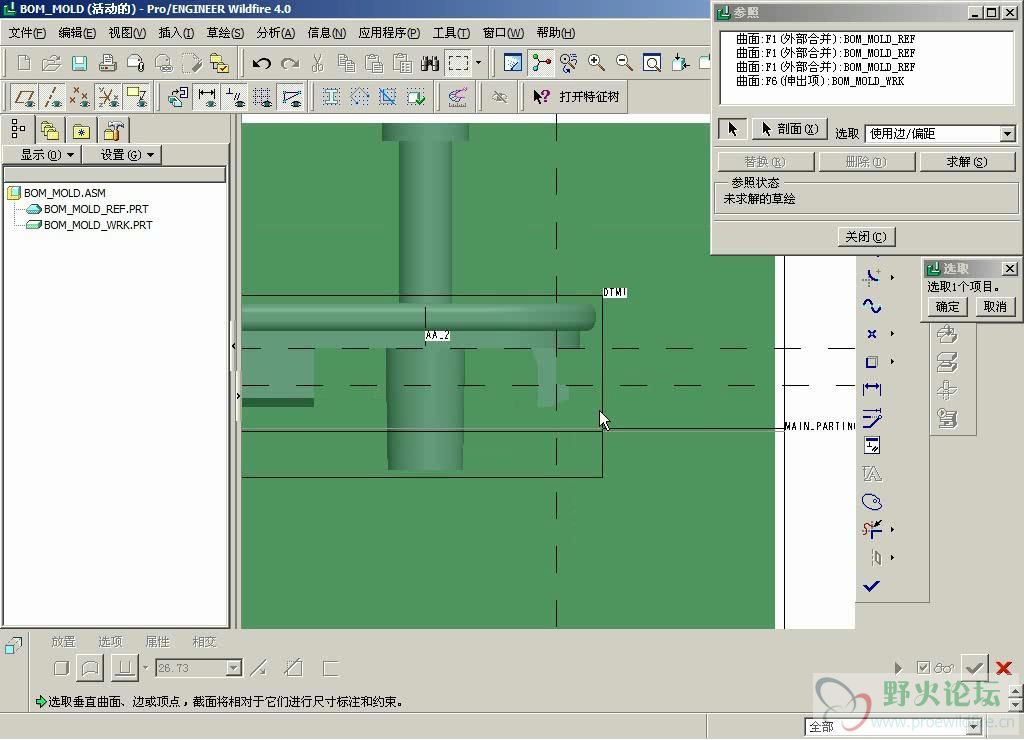Save the model with the floppy disk icon

click(79, 63)
